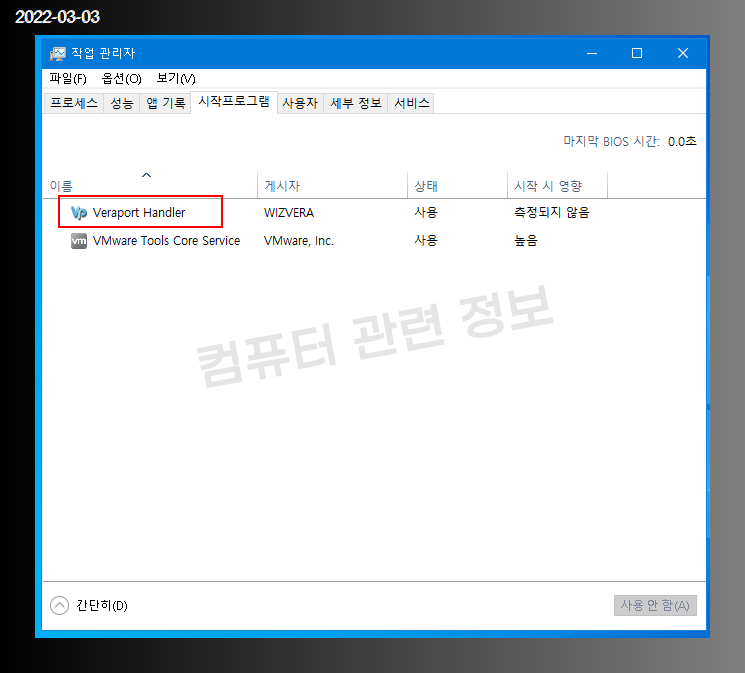
Task: Click the Task Manager title bar icon
Action: [57, 53]
